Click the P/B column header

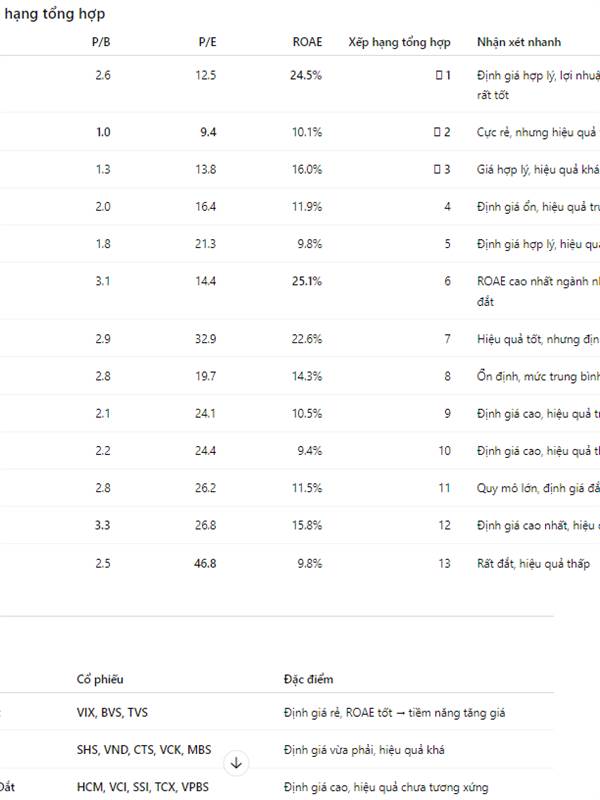click(100, 42)
